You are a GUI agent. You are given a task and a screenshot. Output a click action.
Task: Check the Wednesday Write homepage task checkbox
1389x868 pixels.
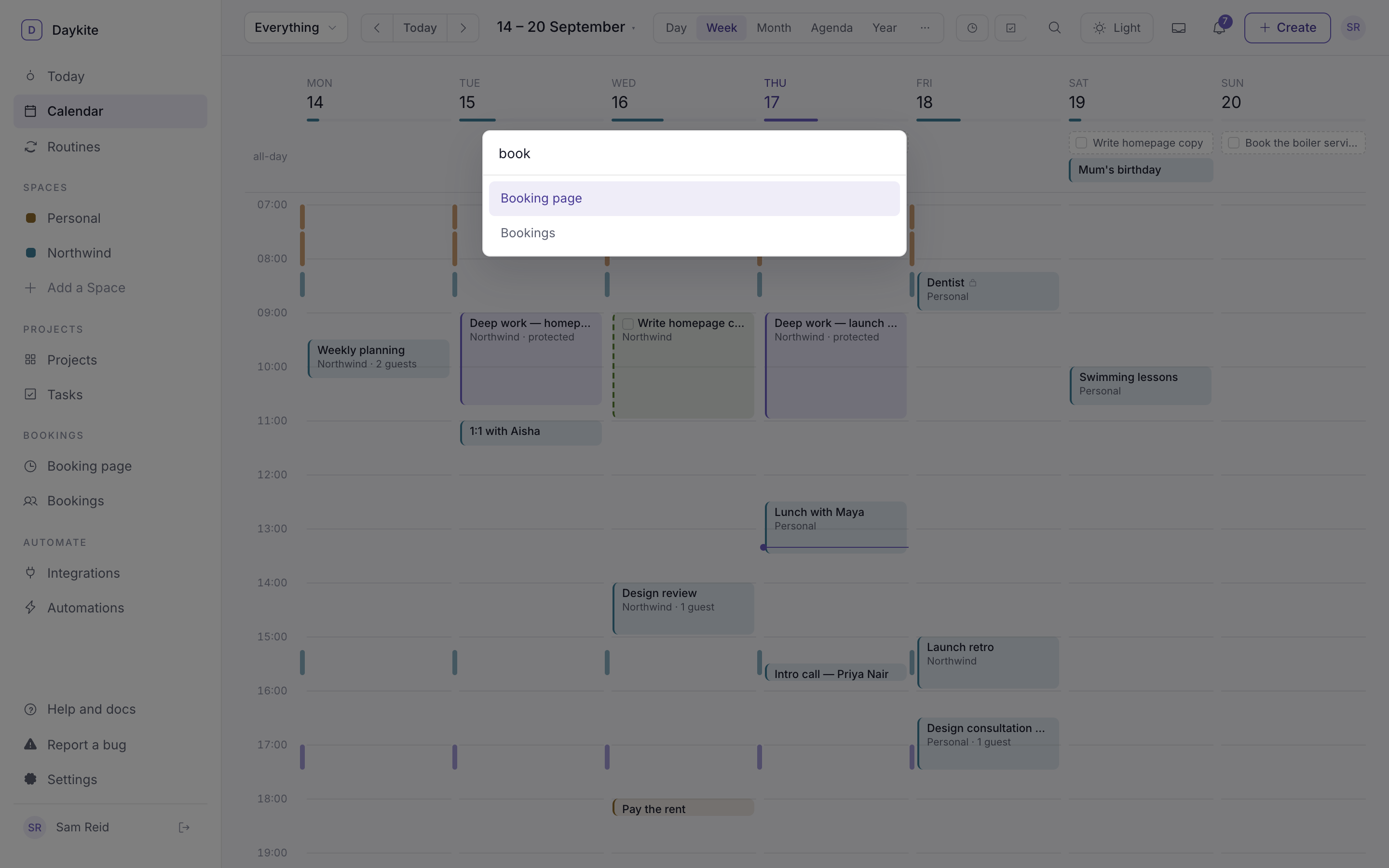pyautogui.click(x=628, y=324)
